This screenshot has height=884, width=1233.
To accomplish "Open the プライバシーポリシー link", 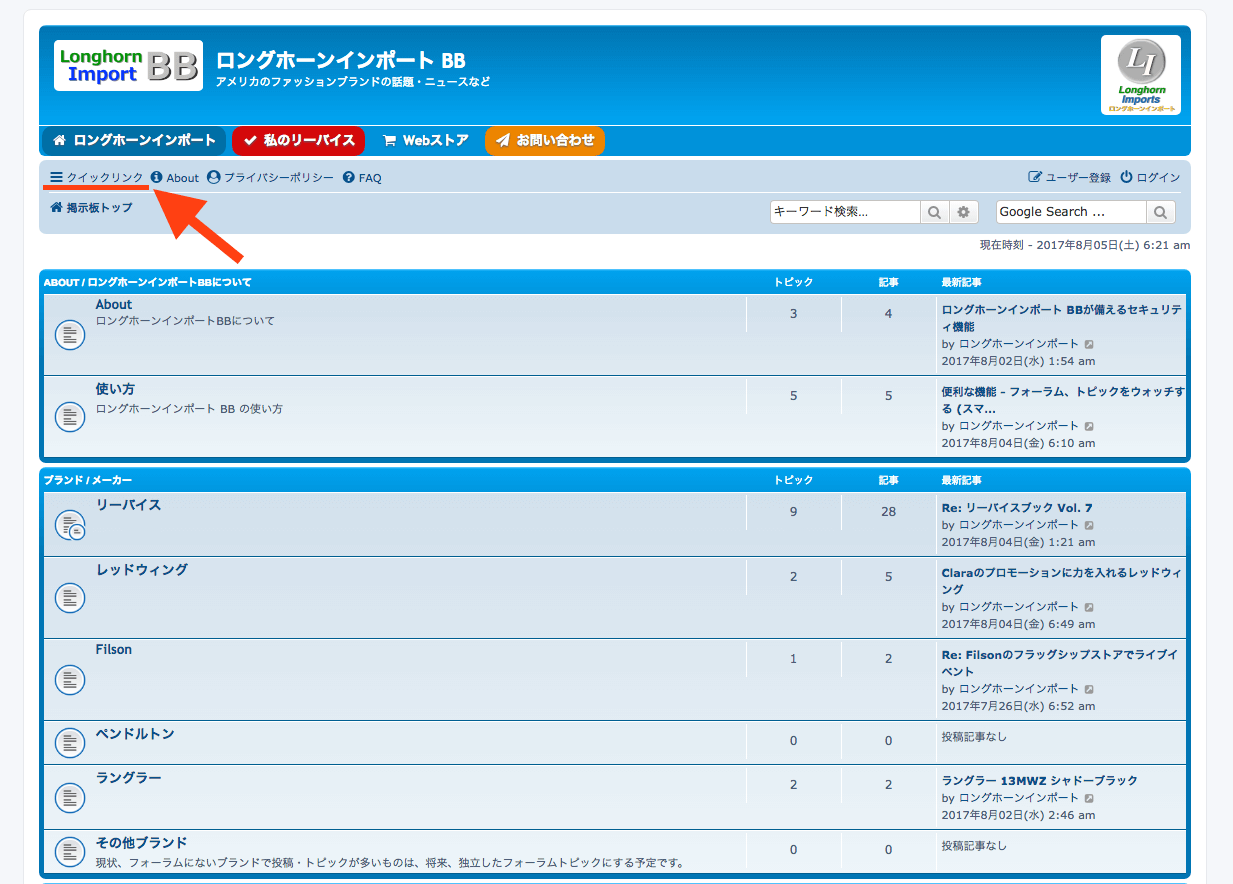I will click(270, 178).
